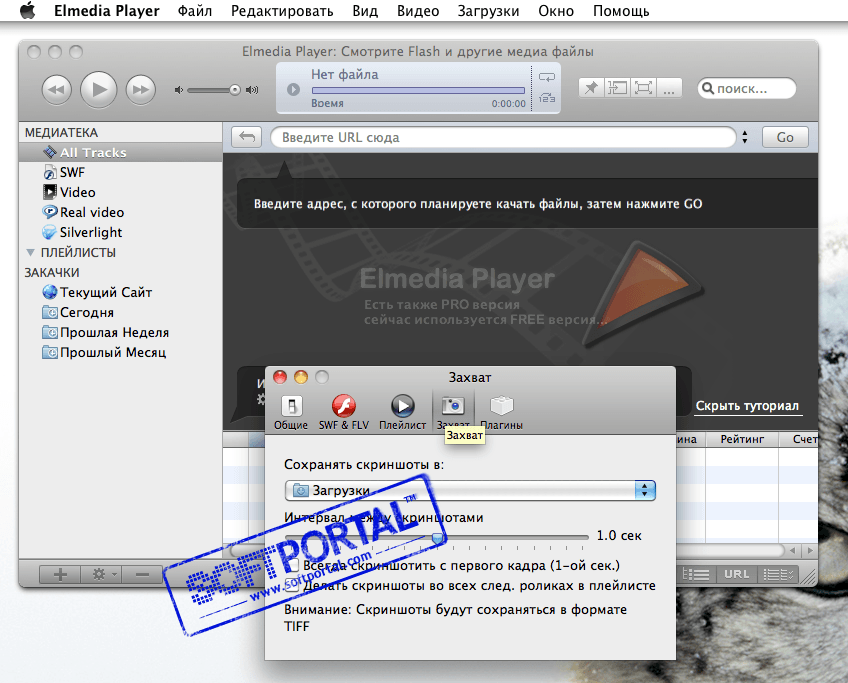The width and height of the screenshot is (848, 683).
Task: Start playback with the main Play button
Action: pos(98,89)
